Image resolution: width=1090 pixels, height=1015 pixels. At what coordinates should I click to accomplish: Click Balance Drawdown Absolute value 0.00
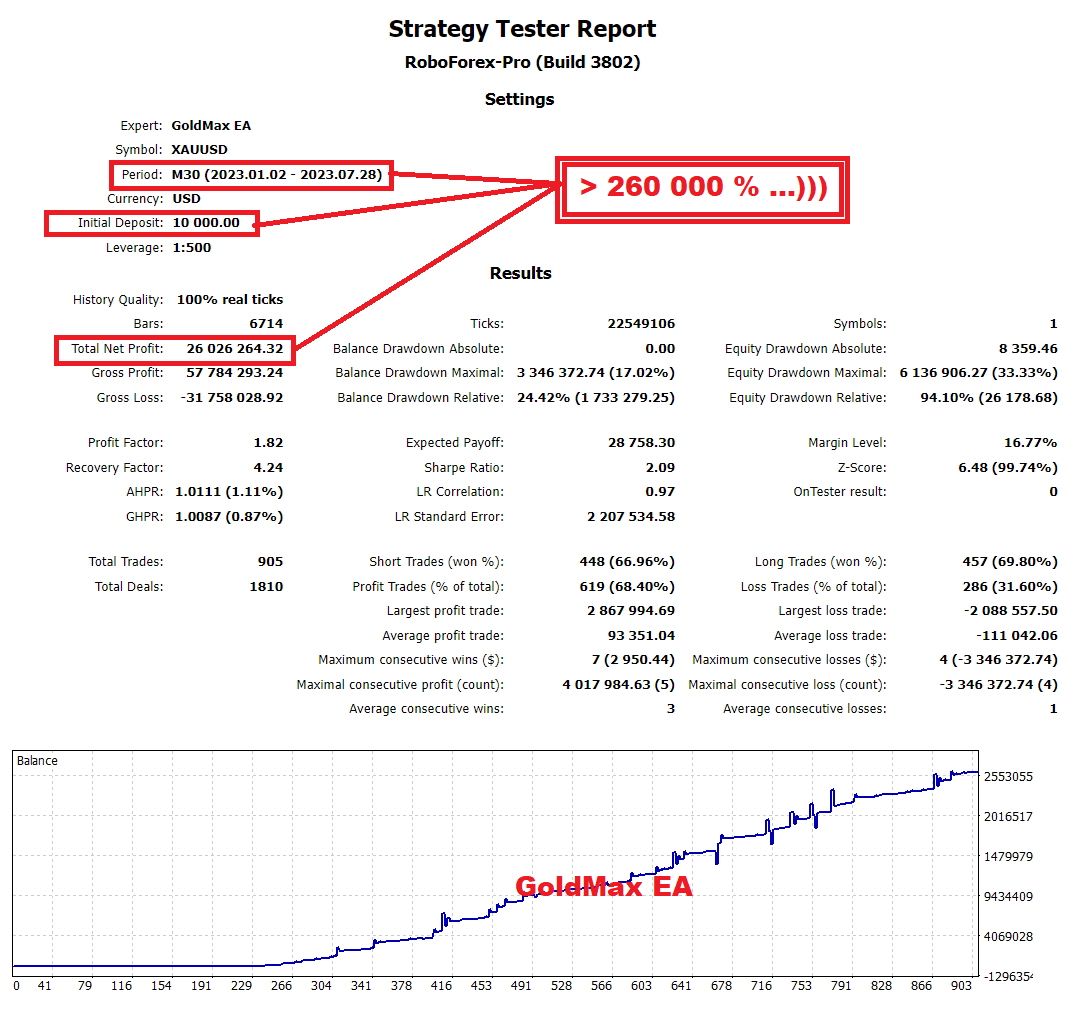(660, 349)
